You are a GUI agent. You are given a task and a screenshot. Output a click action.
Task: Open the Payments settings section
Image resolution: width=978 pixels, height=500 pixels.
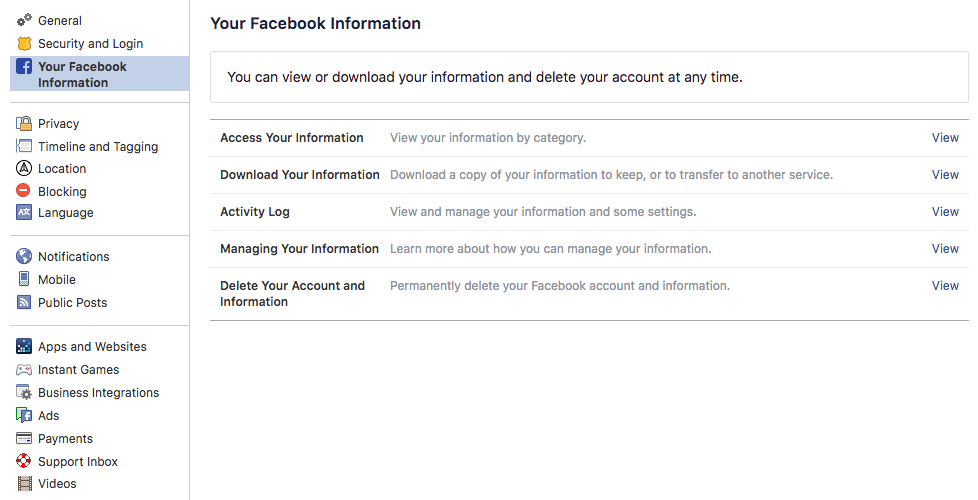[x=65, y=439]
